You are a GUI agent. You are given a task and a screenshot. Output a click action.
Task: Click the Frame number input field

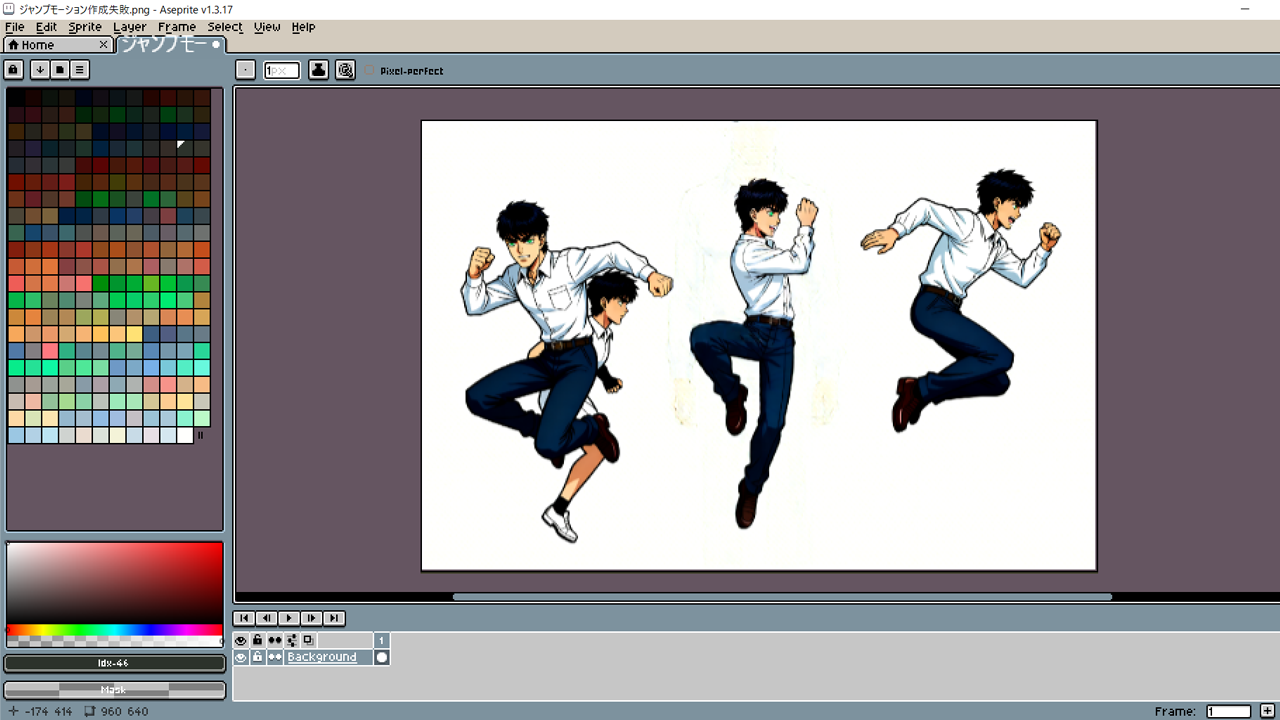click(1228, 711)
